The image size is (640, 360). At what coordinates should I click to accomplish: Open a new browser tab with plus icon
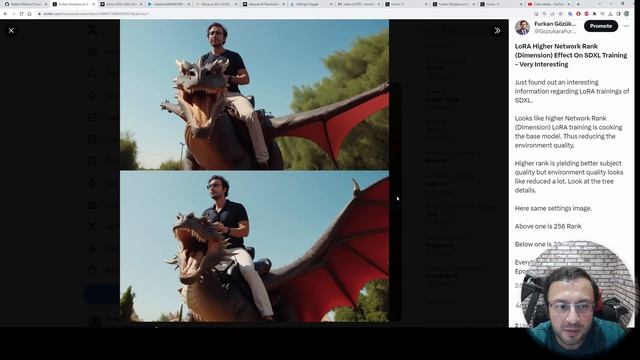pyautogui.click(x=578, y=4)
